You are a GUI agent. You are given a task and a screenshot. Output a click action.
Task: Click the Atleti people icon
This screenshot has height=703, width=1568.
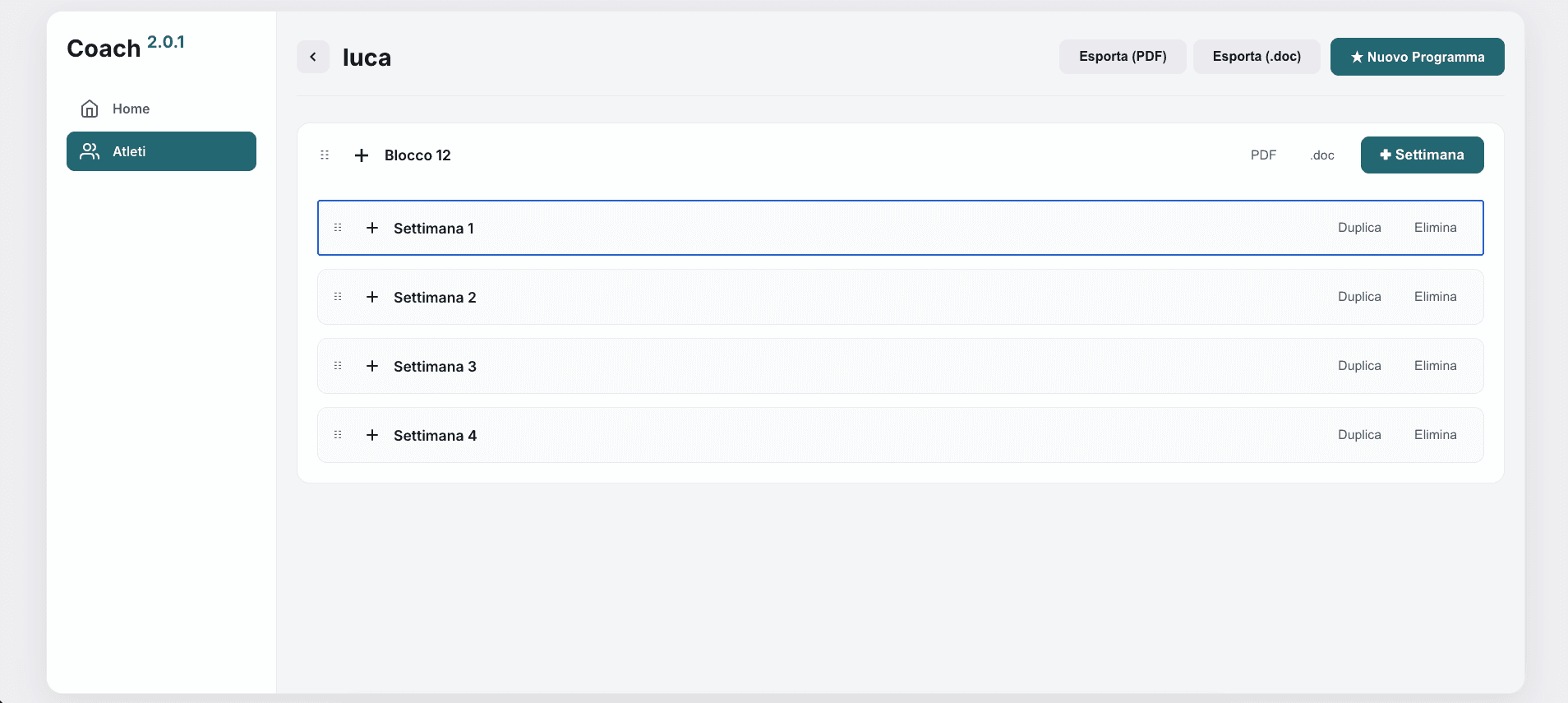click(x=90, y=151)
